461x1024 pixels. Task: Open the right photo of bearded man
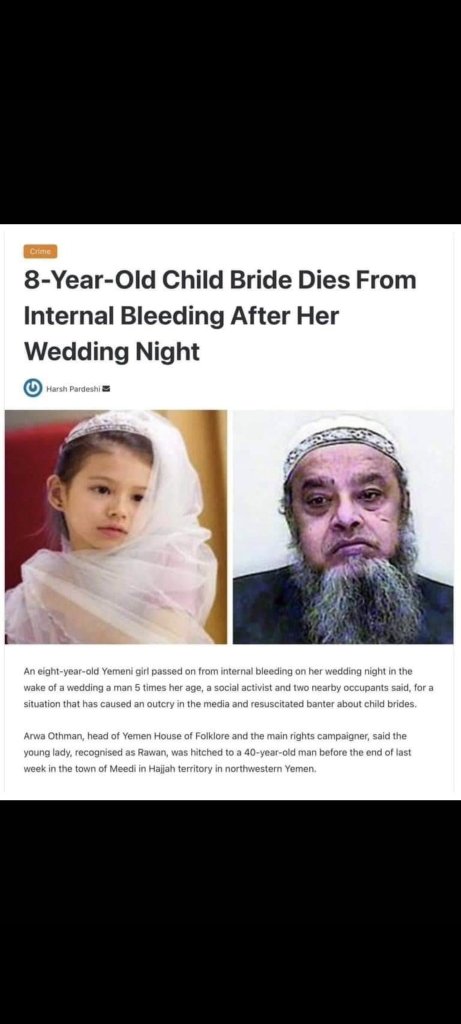(343, 527)
